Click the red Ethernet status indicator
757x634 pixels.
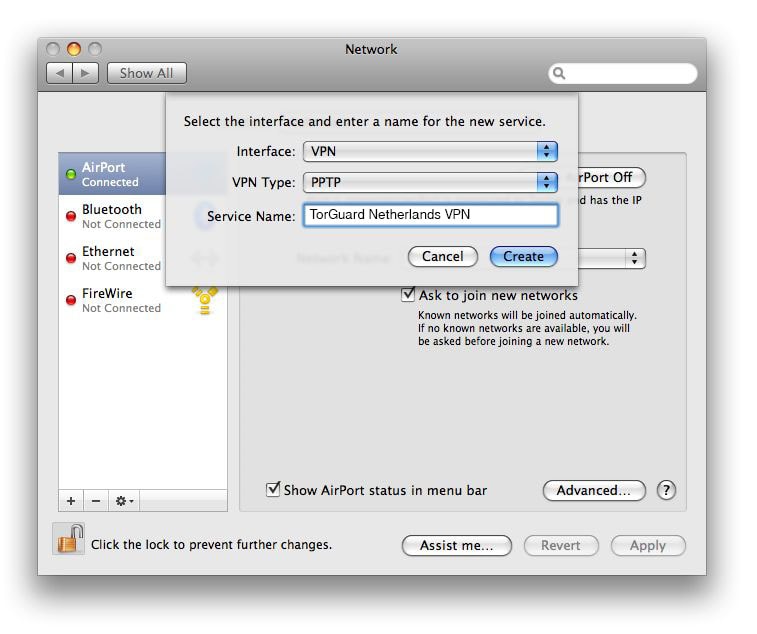(x=71, y=258)
